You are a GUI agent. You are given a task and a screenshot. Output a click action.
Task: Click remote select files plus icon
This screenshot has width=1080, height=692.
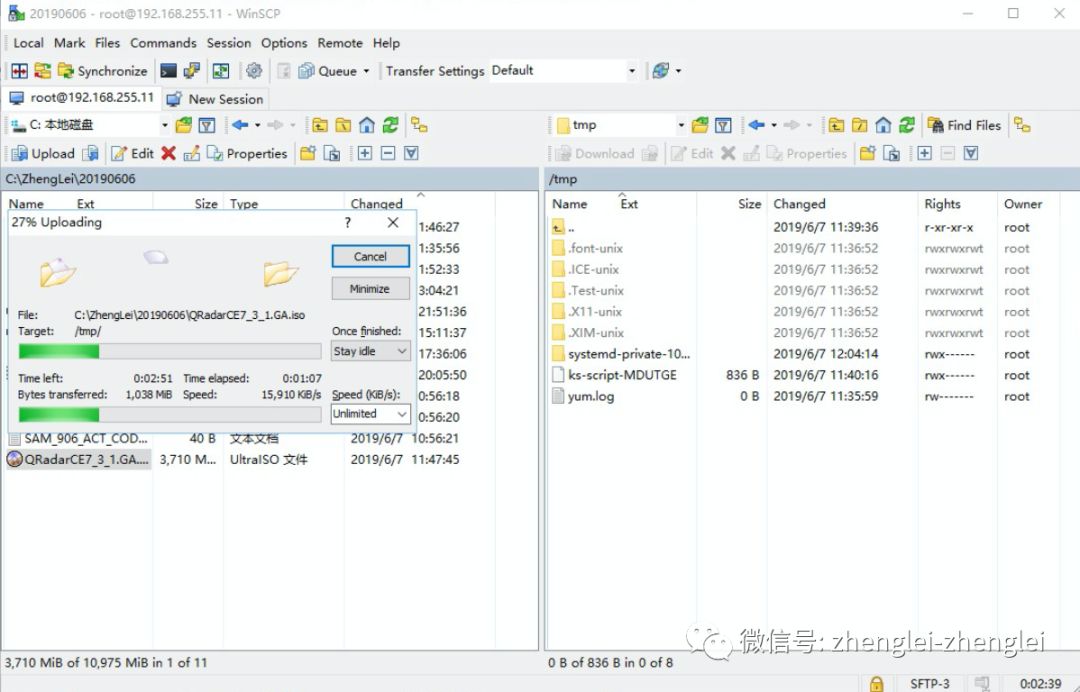(x=925, y=154)
